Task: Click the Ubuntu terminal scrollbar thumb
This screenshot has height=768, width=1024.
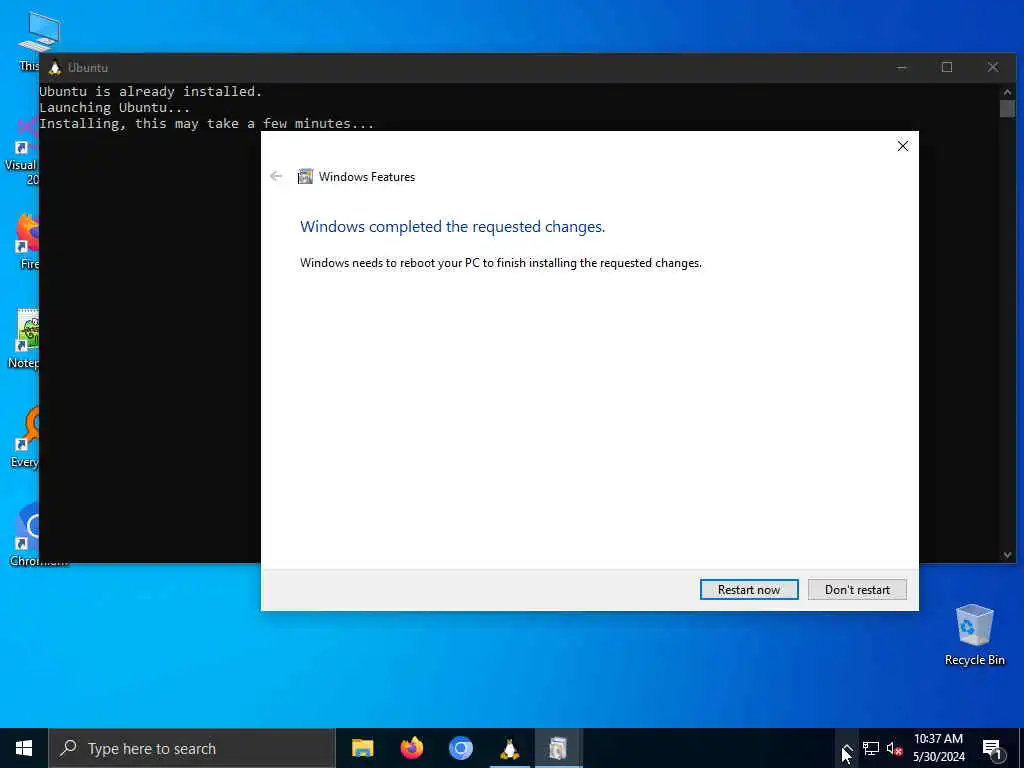Action: coord(1007,108)
